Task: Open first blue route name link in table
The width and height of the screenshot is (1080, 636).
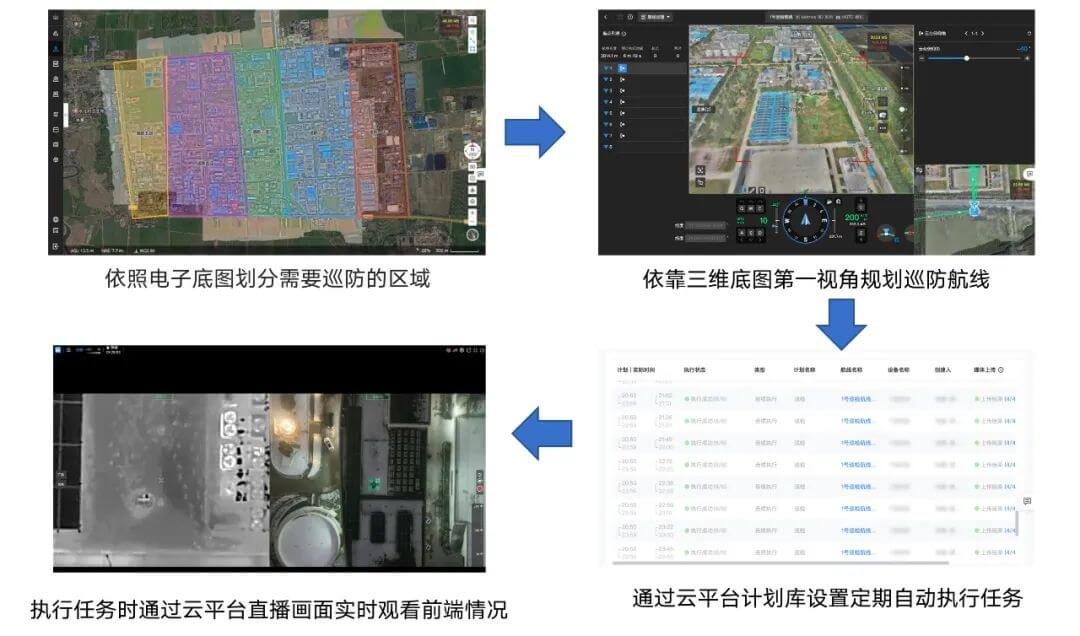Action: (857, 398)
